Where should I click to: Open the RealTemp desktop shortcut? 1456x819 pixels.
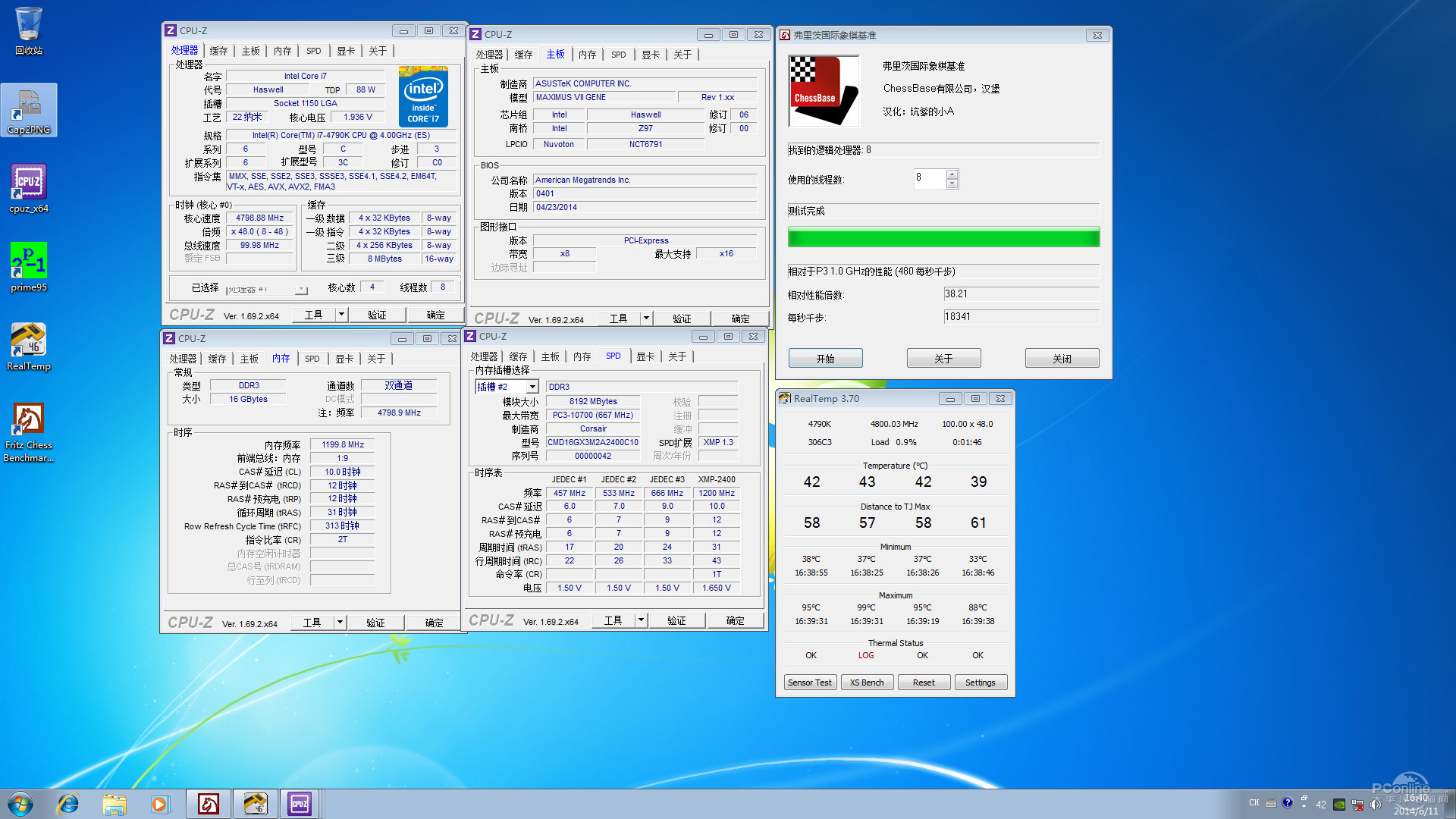tap(29, 347)
